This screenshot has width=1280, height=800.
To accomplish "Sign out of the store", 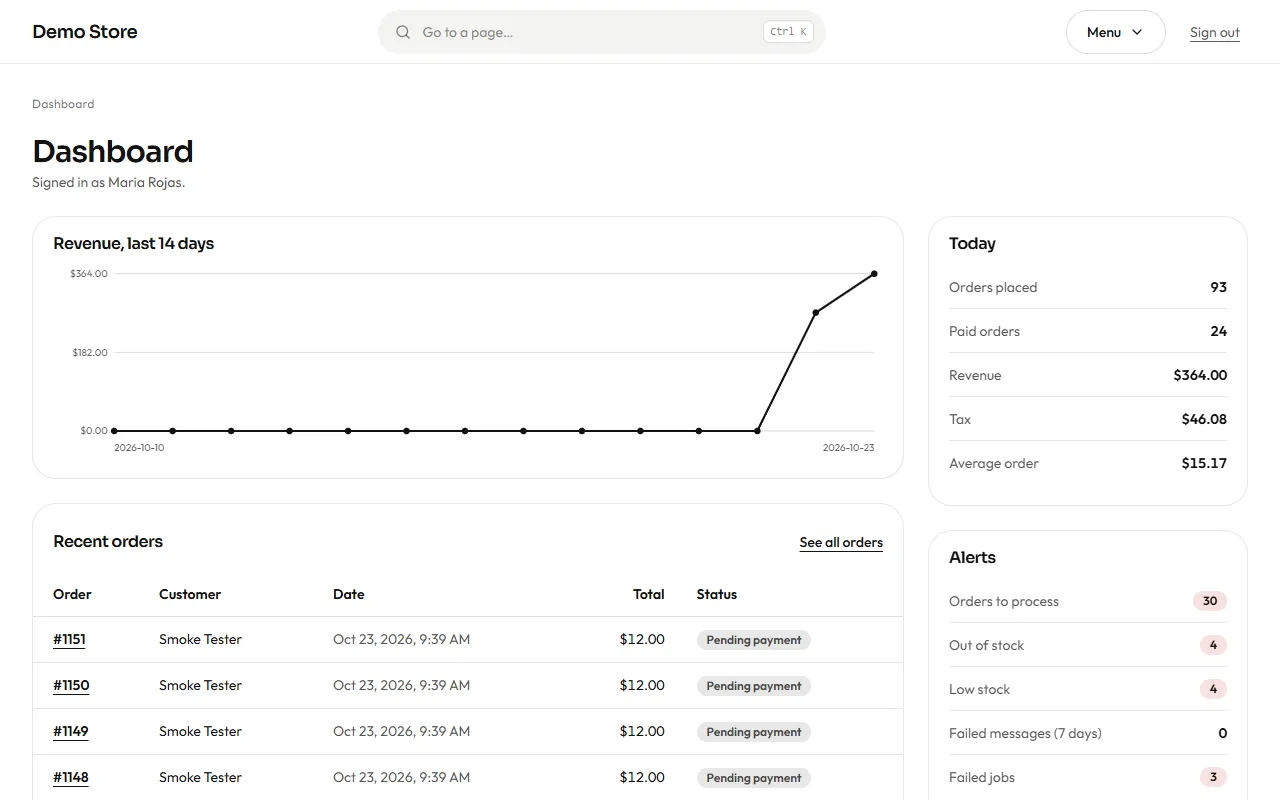I will click(1214, 32).
